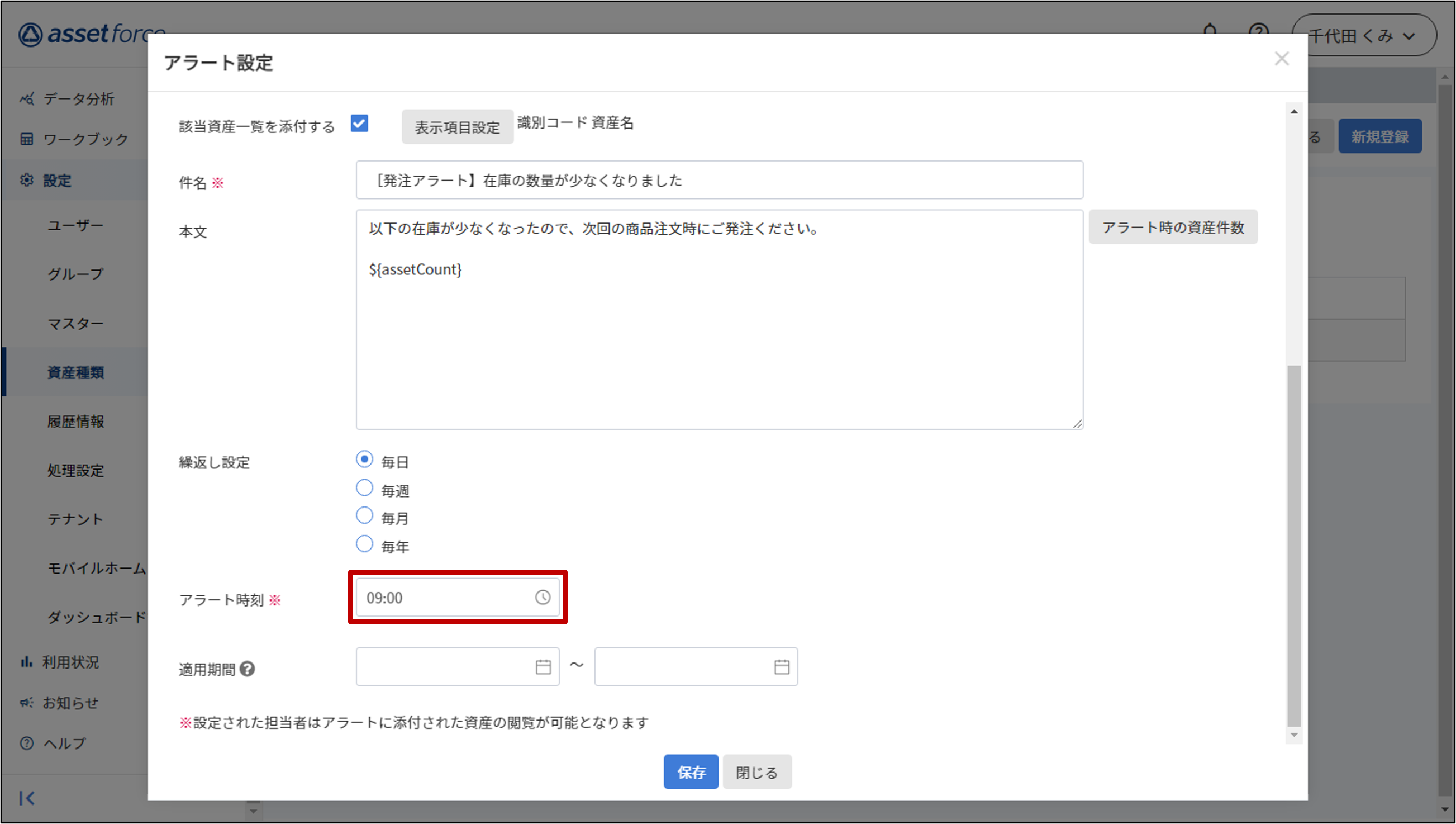Screen dimensions: 1456x824
Task: Open end date calendar icon for 適用期間
Action: click(x=782, y=667)
